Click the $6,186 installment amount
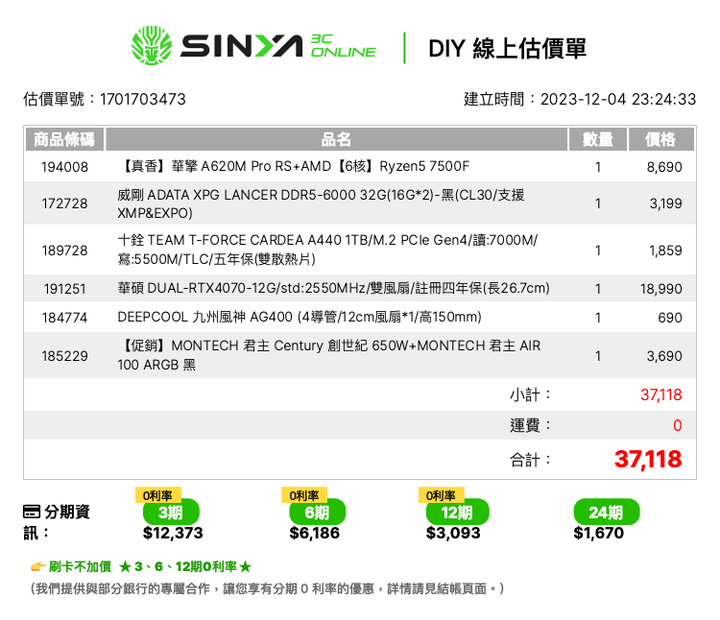 coord(315,533)
